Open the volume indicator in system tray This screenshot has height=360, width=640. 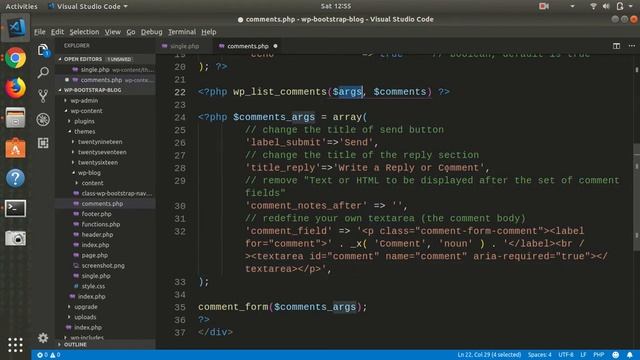click(x=606, y=6)
